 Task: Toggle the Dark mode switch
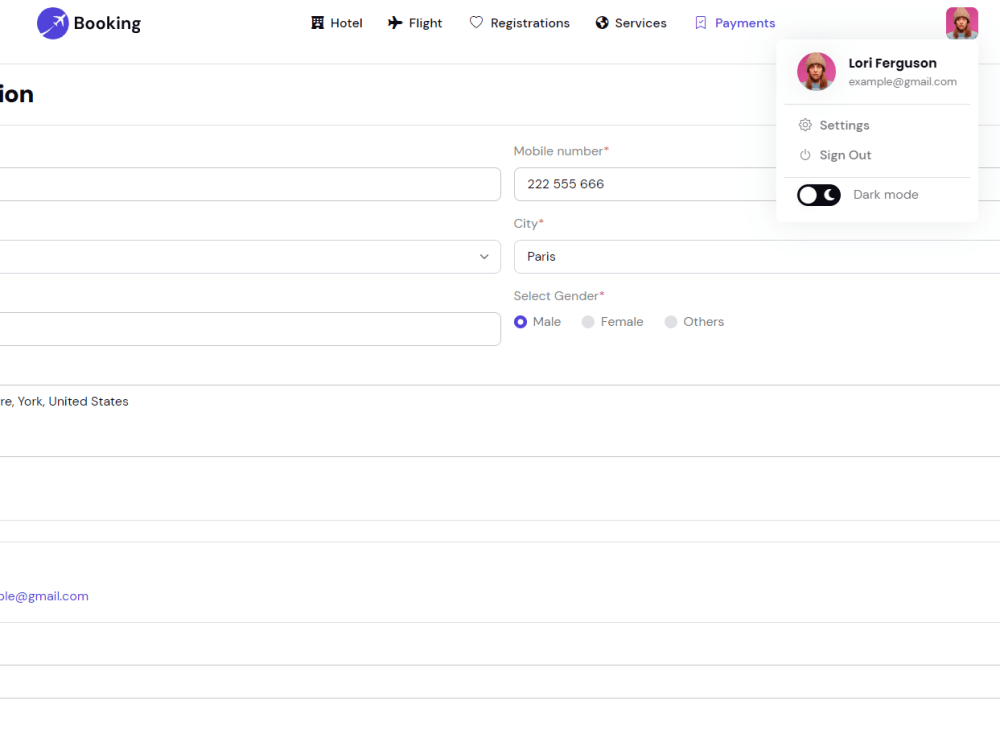tap(818, 195)
